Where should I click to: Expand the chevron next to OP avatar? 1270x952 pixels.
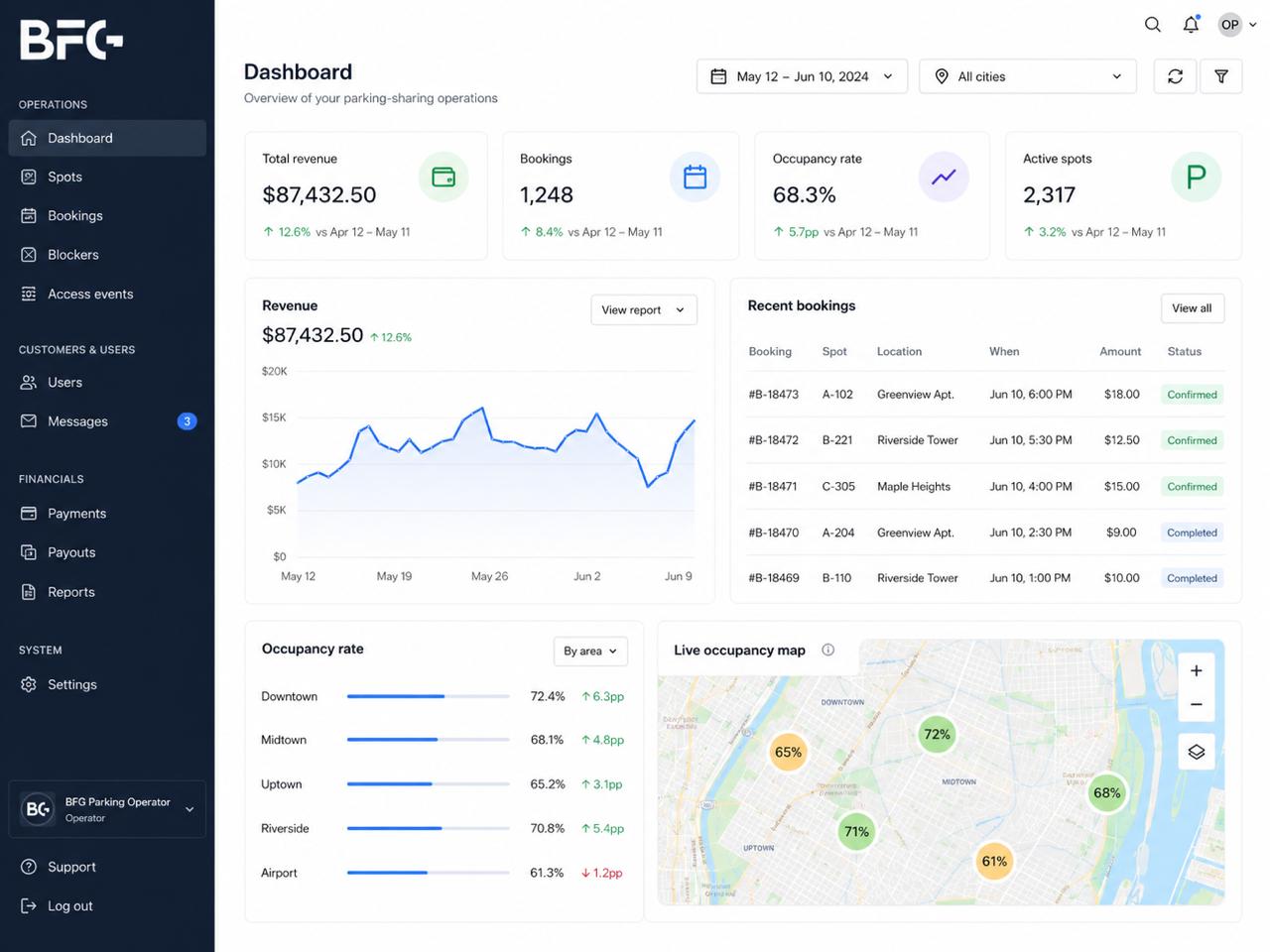(1252, 25)
